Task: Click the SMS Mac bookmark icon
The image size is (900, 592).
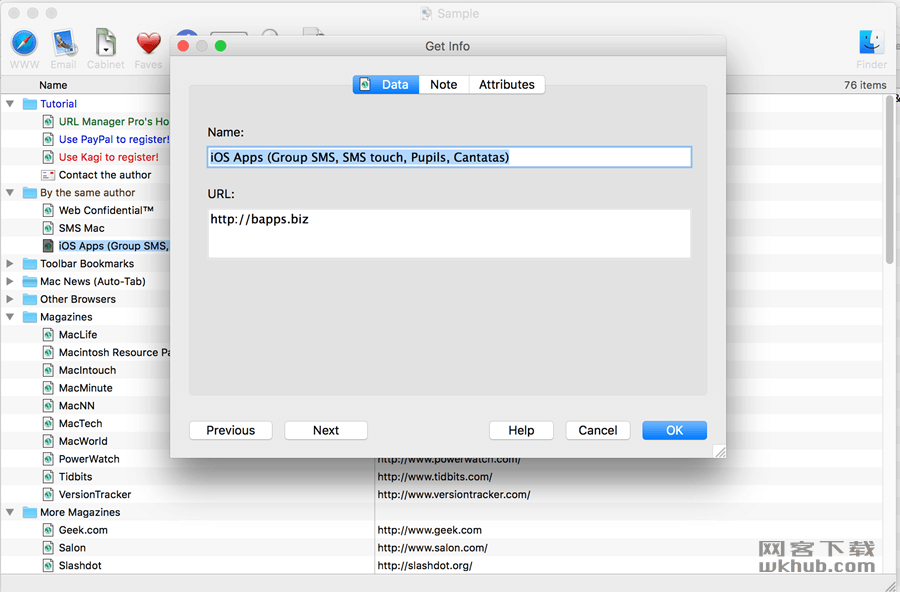Action: click(x=48, y=229)
